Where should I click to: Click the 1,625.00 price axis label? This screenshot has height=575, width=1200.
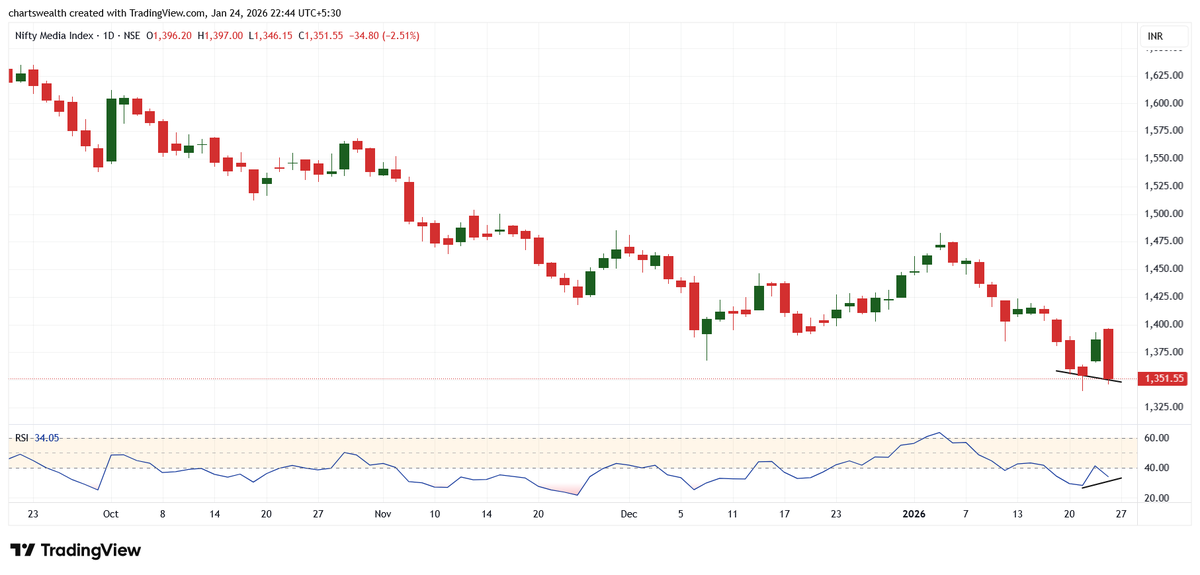[x=1164, y=76]
